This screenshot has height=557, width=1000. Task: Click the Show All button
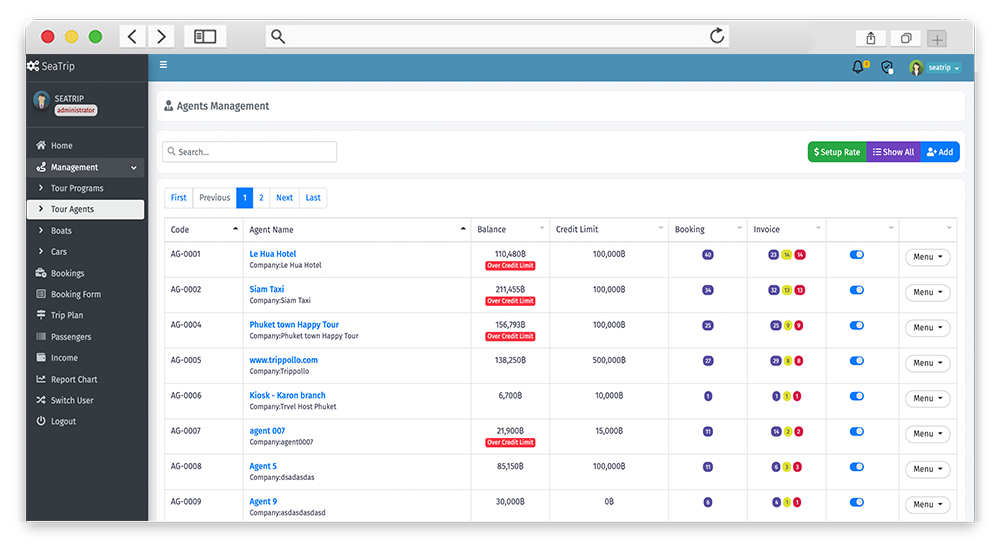pos(893,152)
